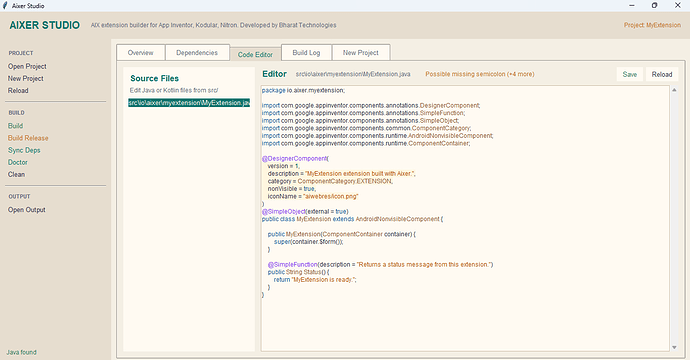Click the scrollbar up arrow in code editor
This screenshot has width=690, height=360.
[674, 90]
